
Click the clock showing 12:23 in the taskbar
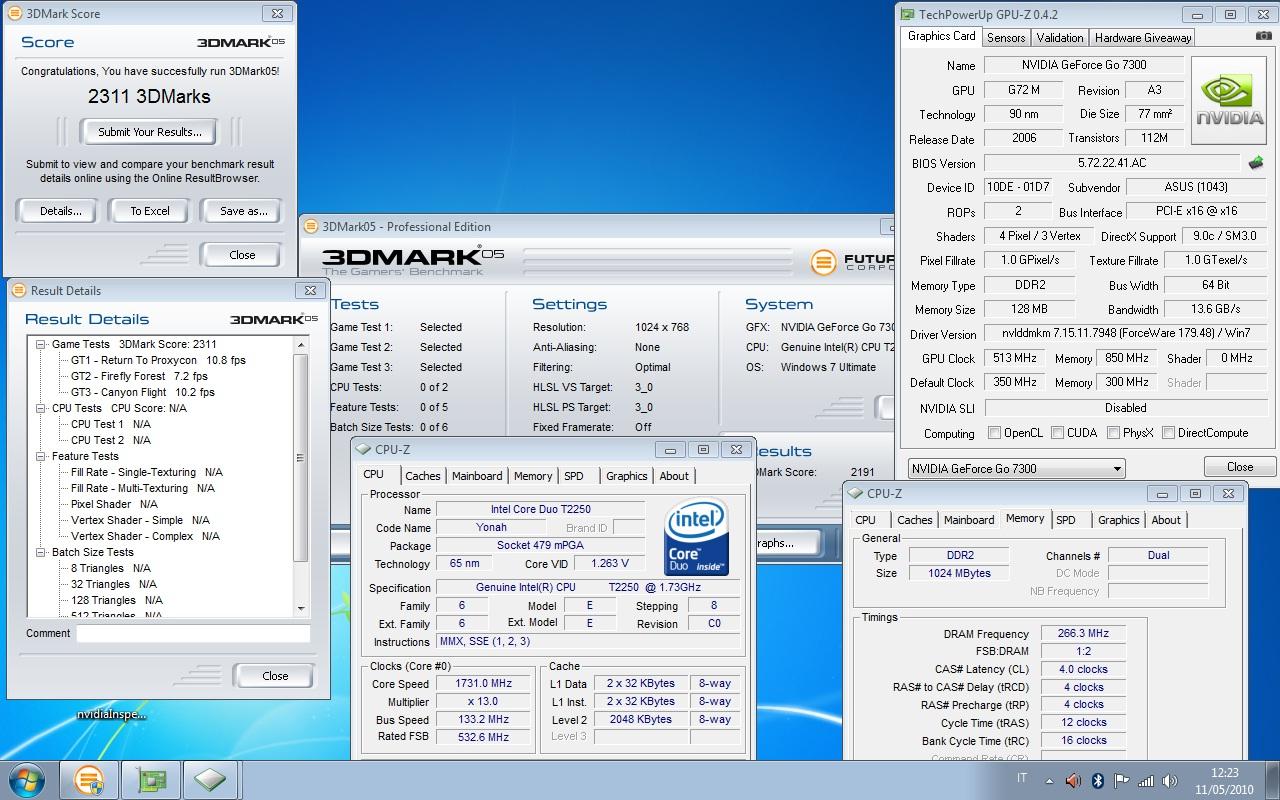[1225, 772]
